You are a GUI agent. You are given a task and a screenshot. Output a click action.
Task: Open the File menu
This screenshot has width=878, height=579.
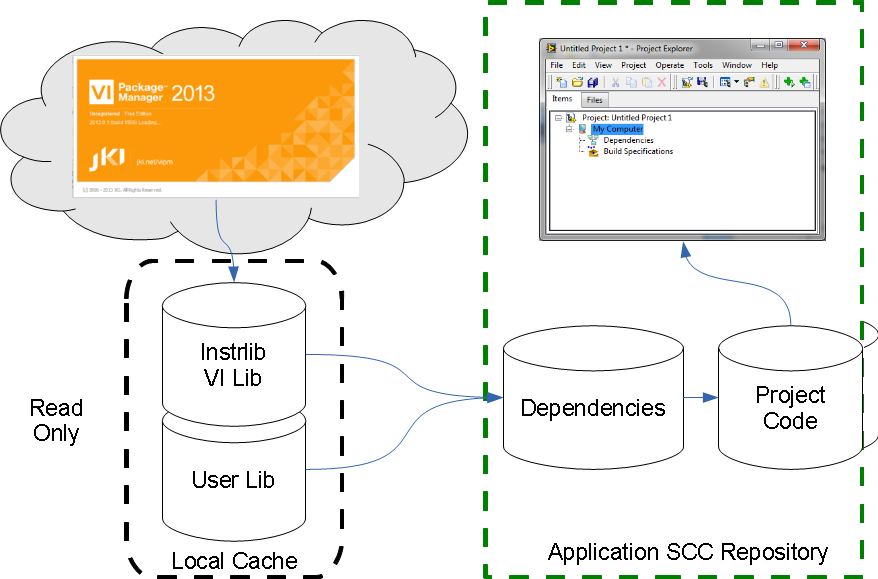pos(557,65)
